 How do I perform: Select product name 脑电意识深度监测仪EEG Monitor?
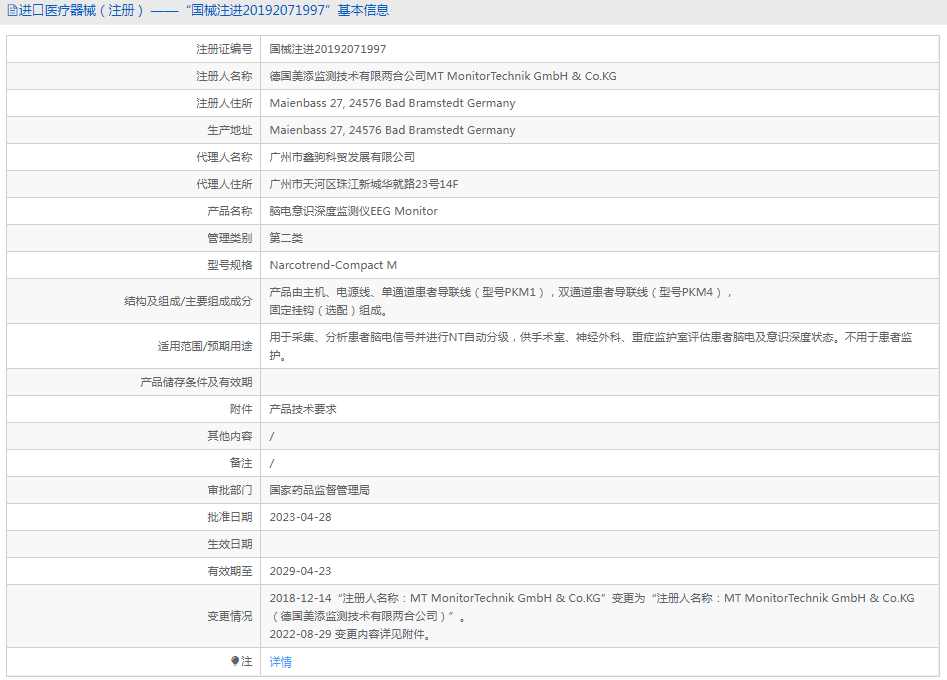pyautogui.click(x=353, y=211)
